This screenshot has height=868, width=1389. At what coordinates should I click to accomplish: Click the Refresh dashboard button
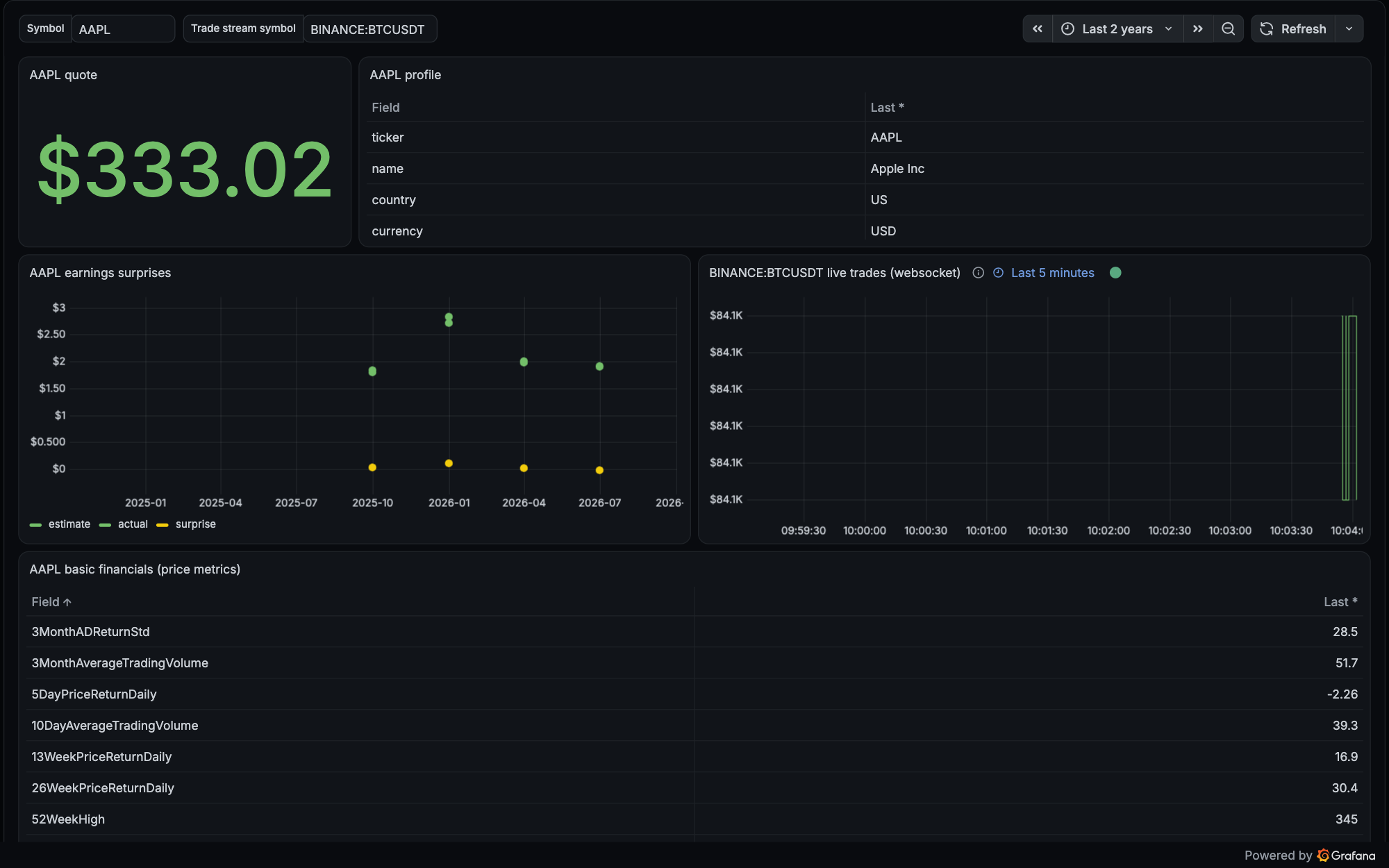(1293, 29)
